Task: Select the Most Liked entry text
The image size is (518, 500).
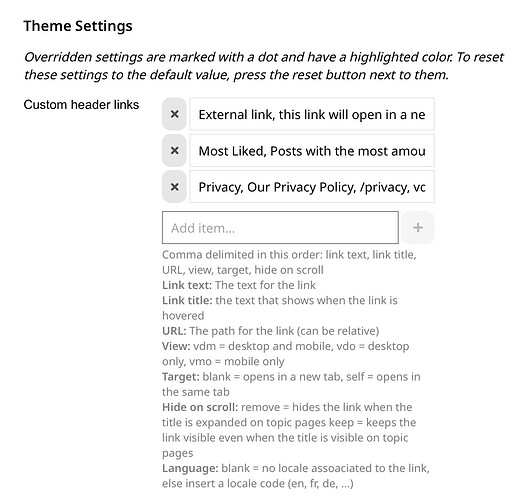Action: click(x=312, y=151)
